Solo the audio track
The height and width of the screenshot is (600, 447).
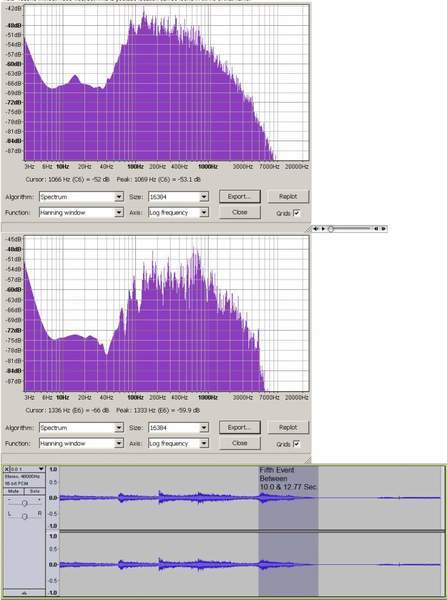[34, 491]
